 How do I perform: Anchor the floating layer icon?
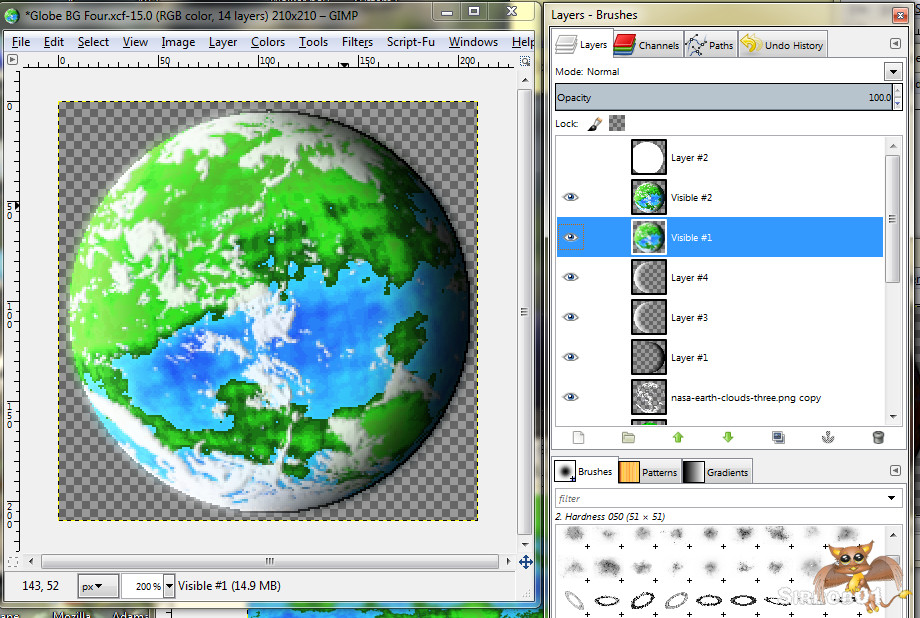[828, 437]
